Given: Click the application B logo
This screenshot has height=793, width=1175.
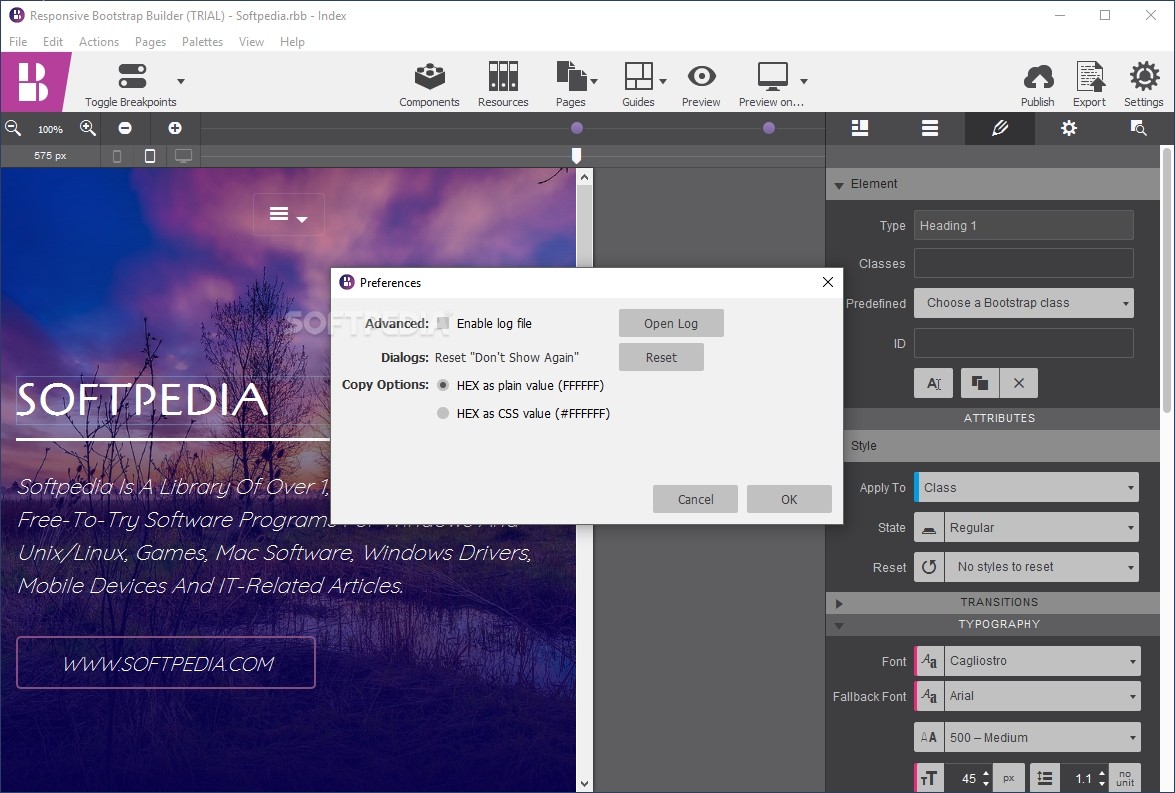Looking at the screenshot, I should tap(33, 82).
